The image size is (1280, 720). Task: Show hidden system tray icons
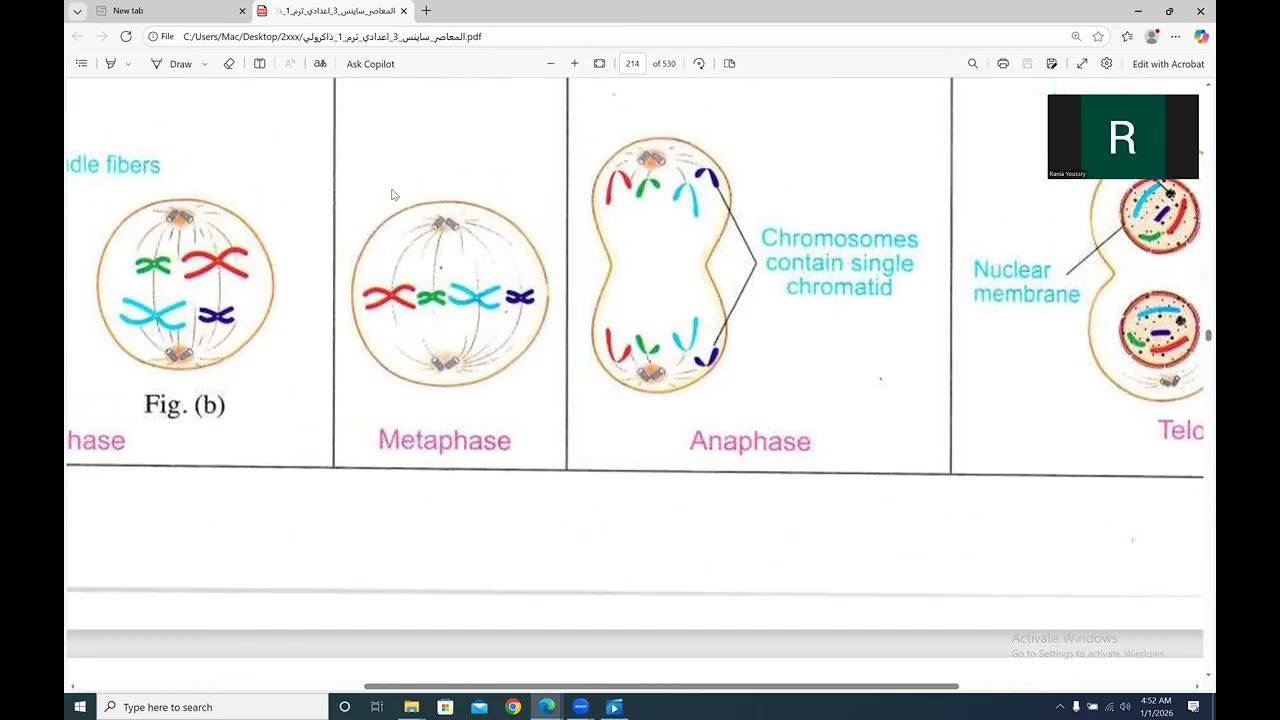coord(1060,707)
